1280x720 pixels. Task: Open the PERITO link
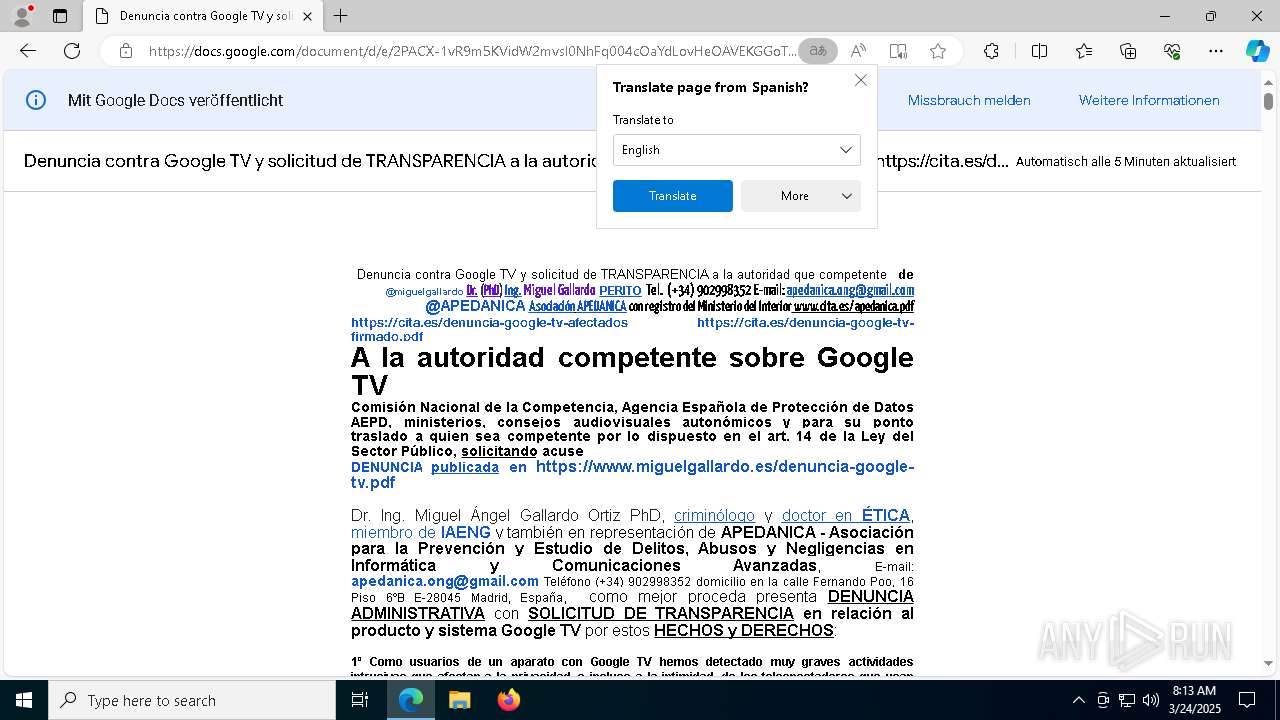620,290
